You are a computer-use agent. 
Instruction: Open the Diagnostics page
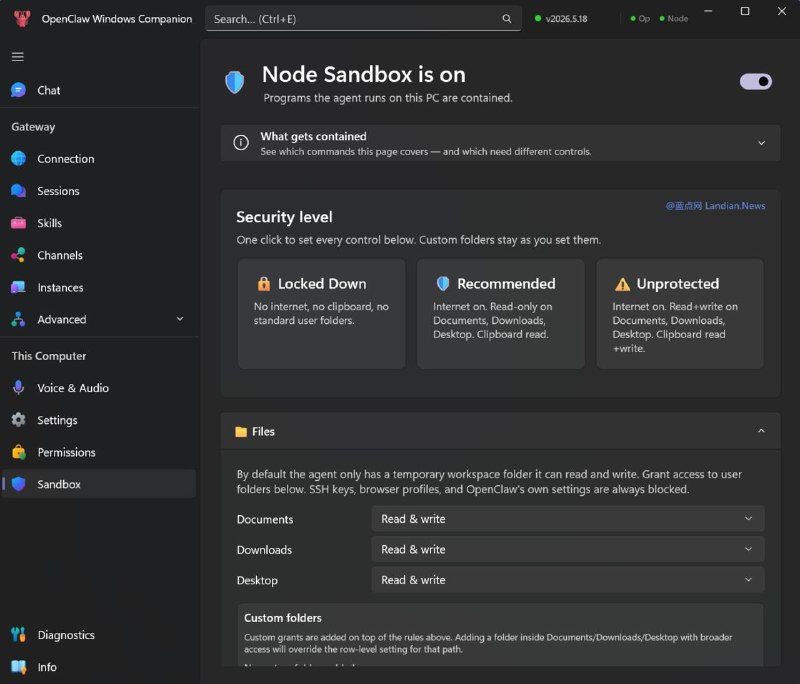point(99,635)
